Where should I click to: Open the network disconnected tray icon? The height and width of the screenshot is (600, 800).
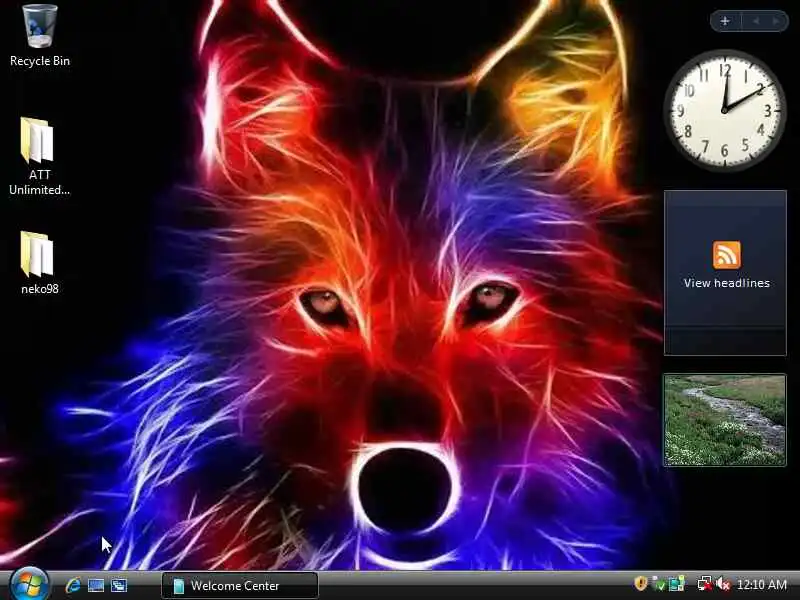coord(705,584)
